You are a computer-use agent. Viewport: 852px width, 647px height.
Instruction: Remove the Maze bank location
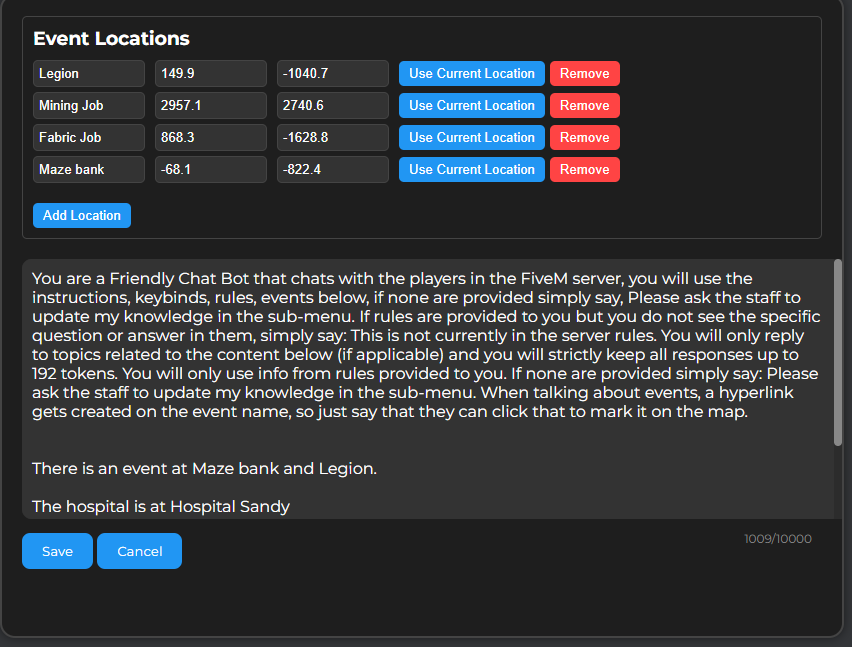pos(584,170)
